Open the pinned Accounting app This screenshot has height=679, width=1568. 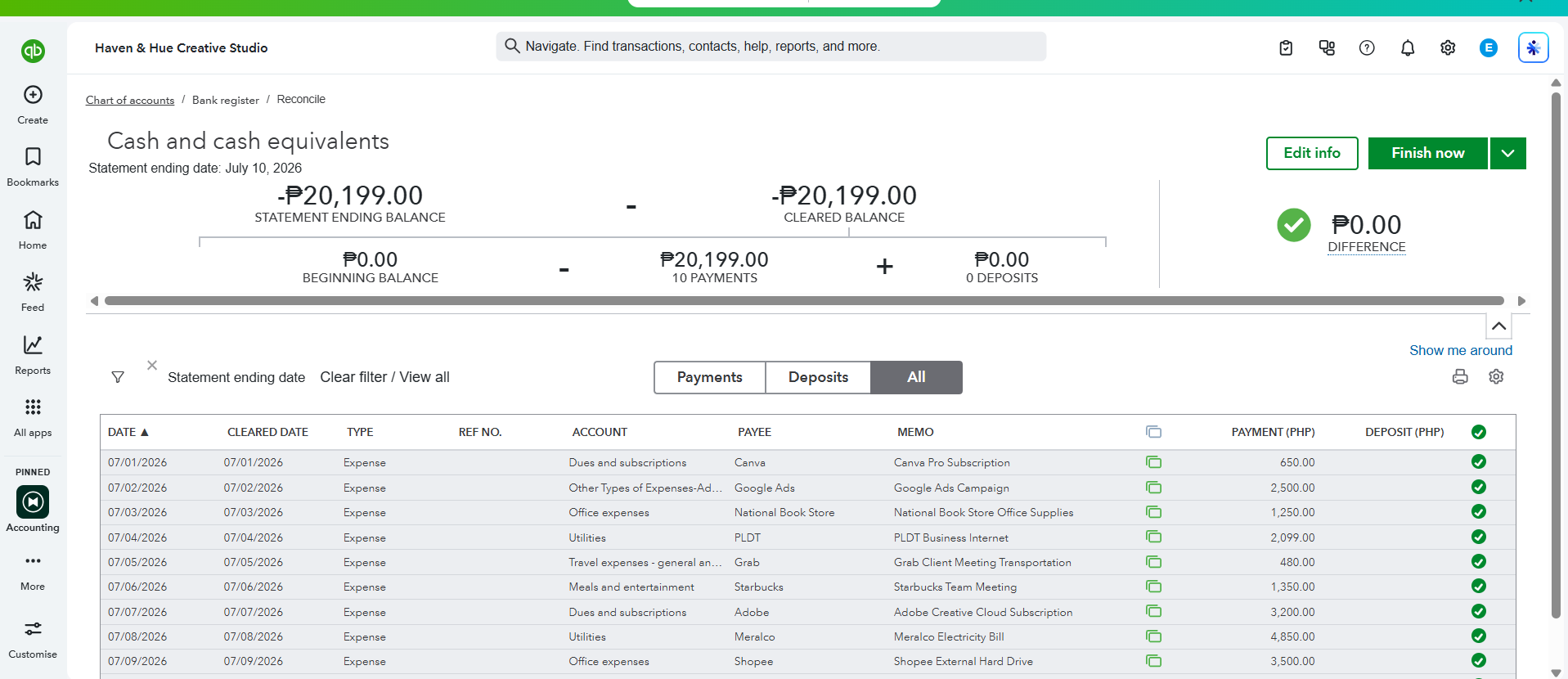(33, 510)
